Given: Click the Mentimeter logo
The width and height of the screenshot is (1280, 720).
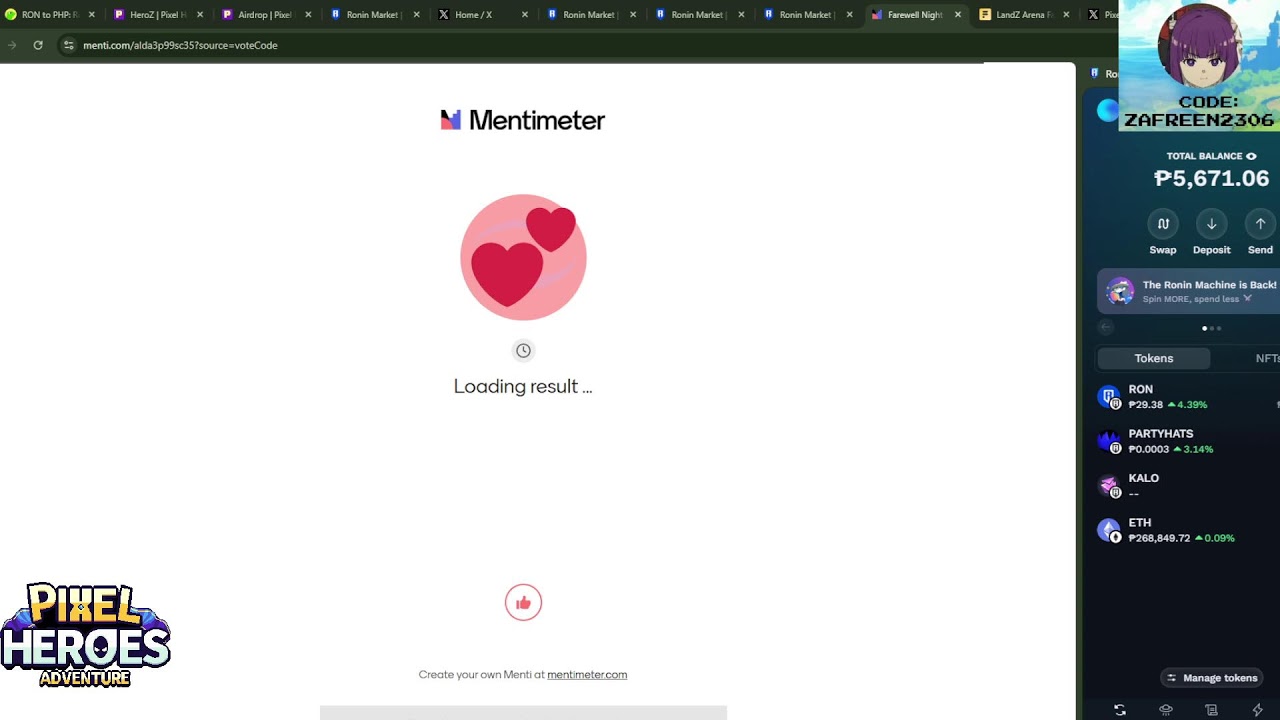Looking at the screenshot, I should pos(523,120).
